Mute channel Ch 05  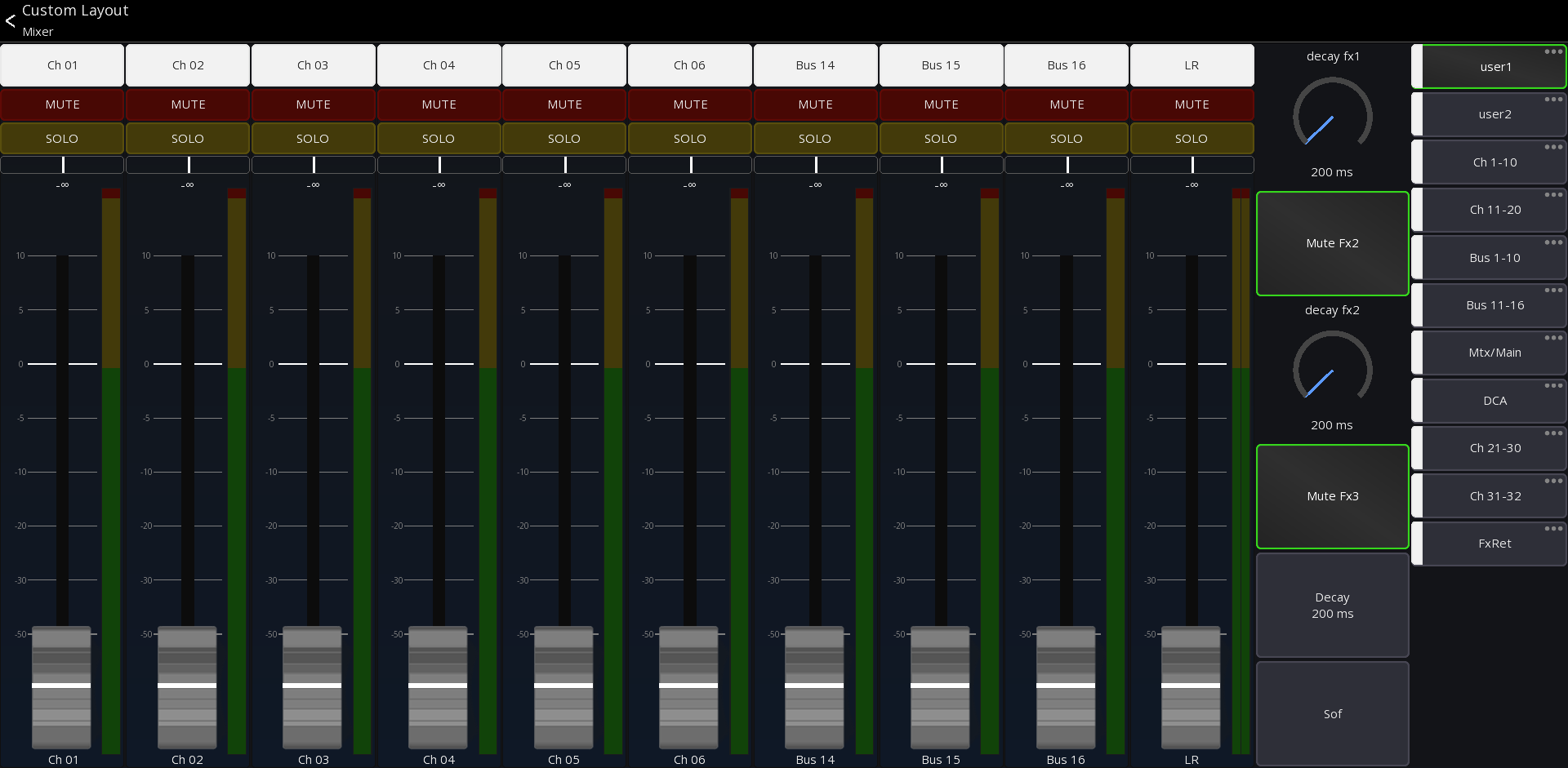click(x=564, y=104)
